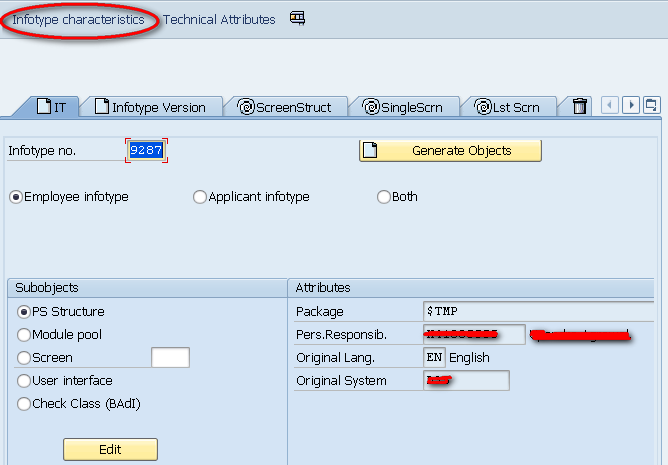
Task: Click the Pers.Responsib. field
Action: pyautogui.click(x=474, y=334)
